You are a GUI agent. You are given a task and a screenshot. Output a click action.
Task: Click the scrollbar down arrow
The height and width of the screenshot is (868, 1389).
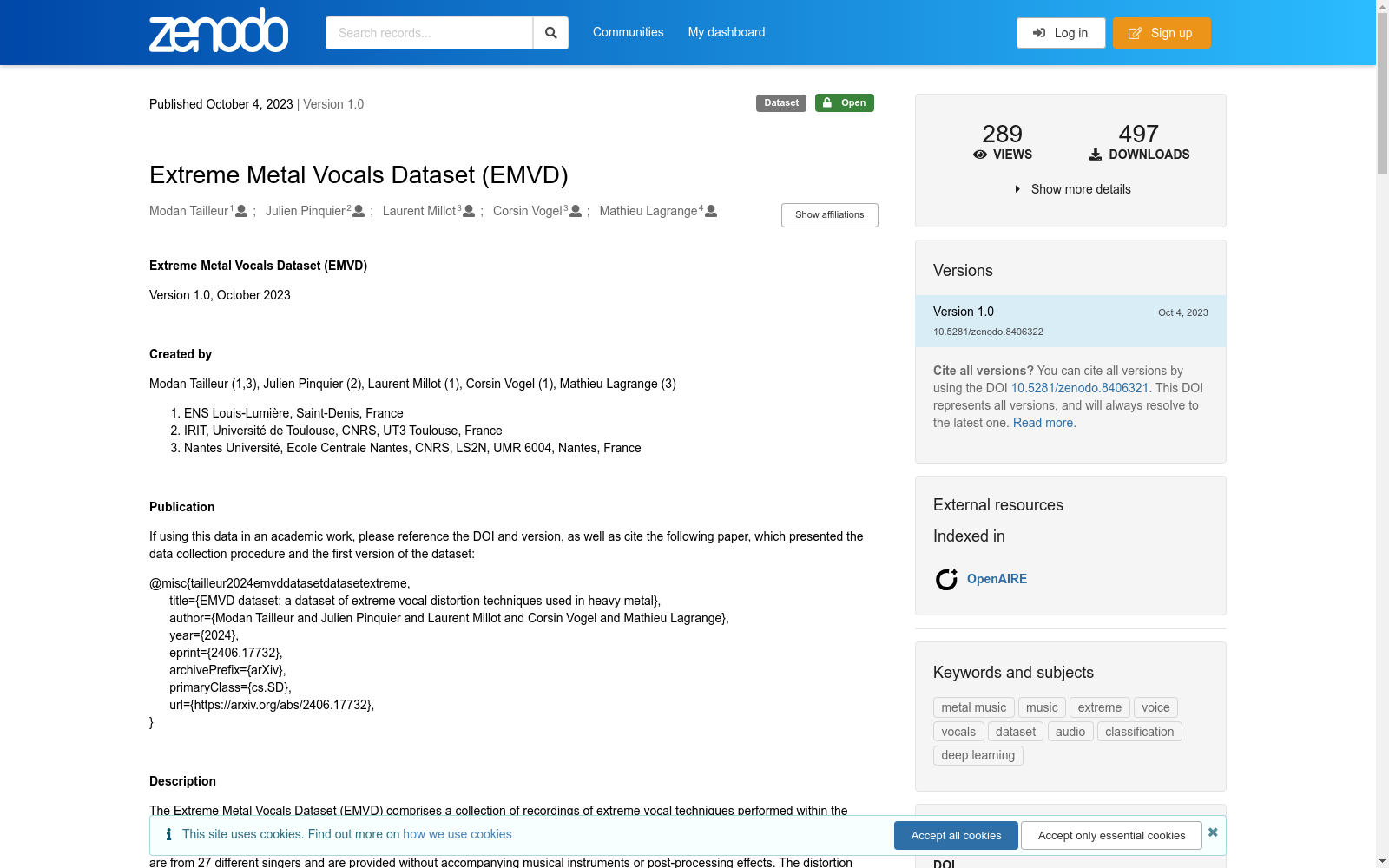click(x=1382, y=861)
